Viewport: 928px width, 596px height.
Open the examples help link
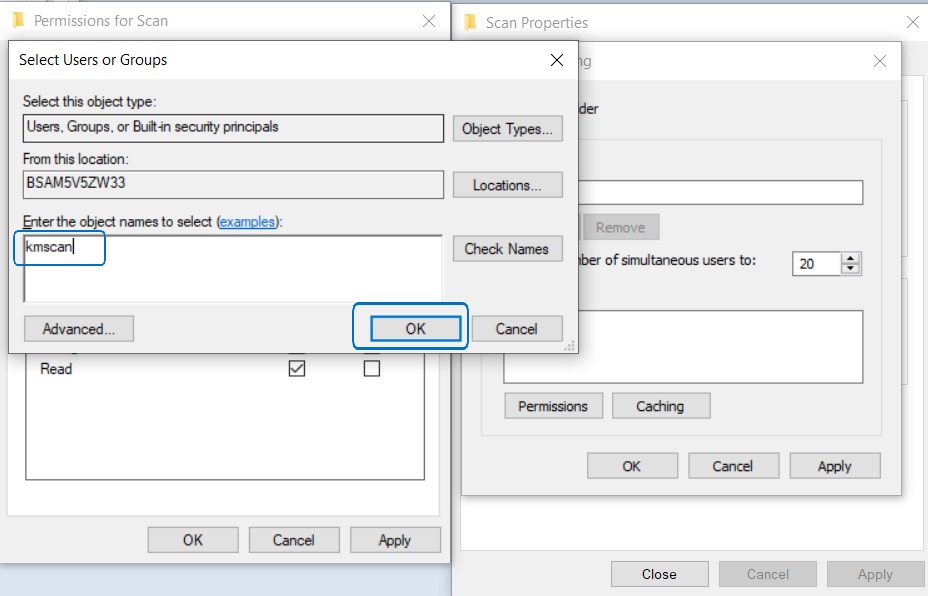click(247, 221)
